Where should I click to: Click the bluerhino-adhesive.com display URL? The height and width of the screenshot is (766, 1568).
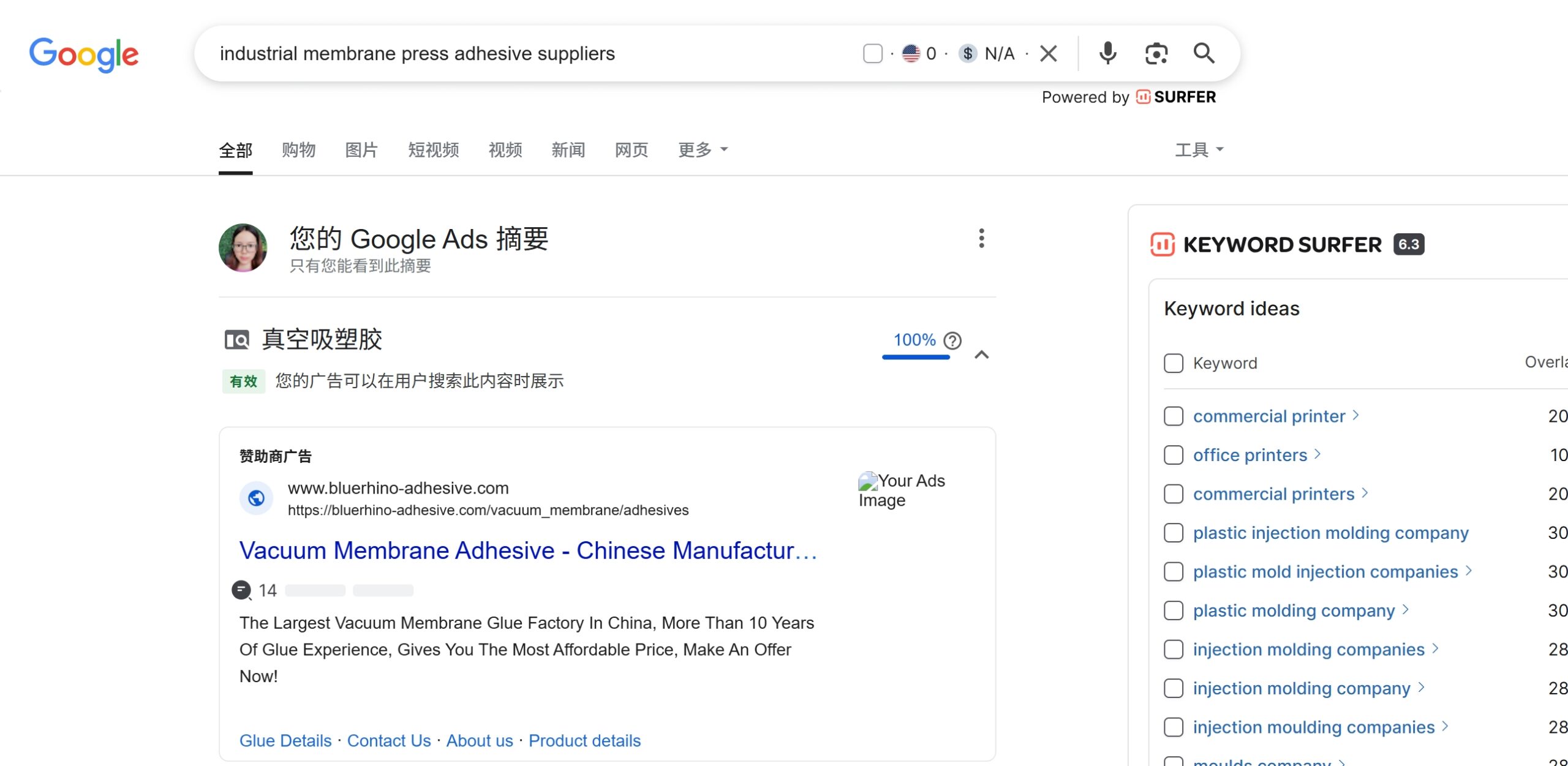[x=398, y=488]
